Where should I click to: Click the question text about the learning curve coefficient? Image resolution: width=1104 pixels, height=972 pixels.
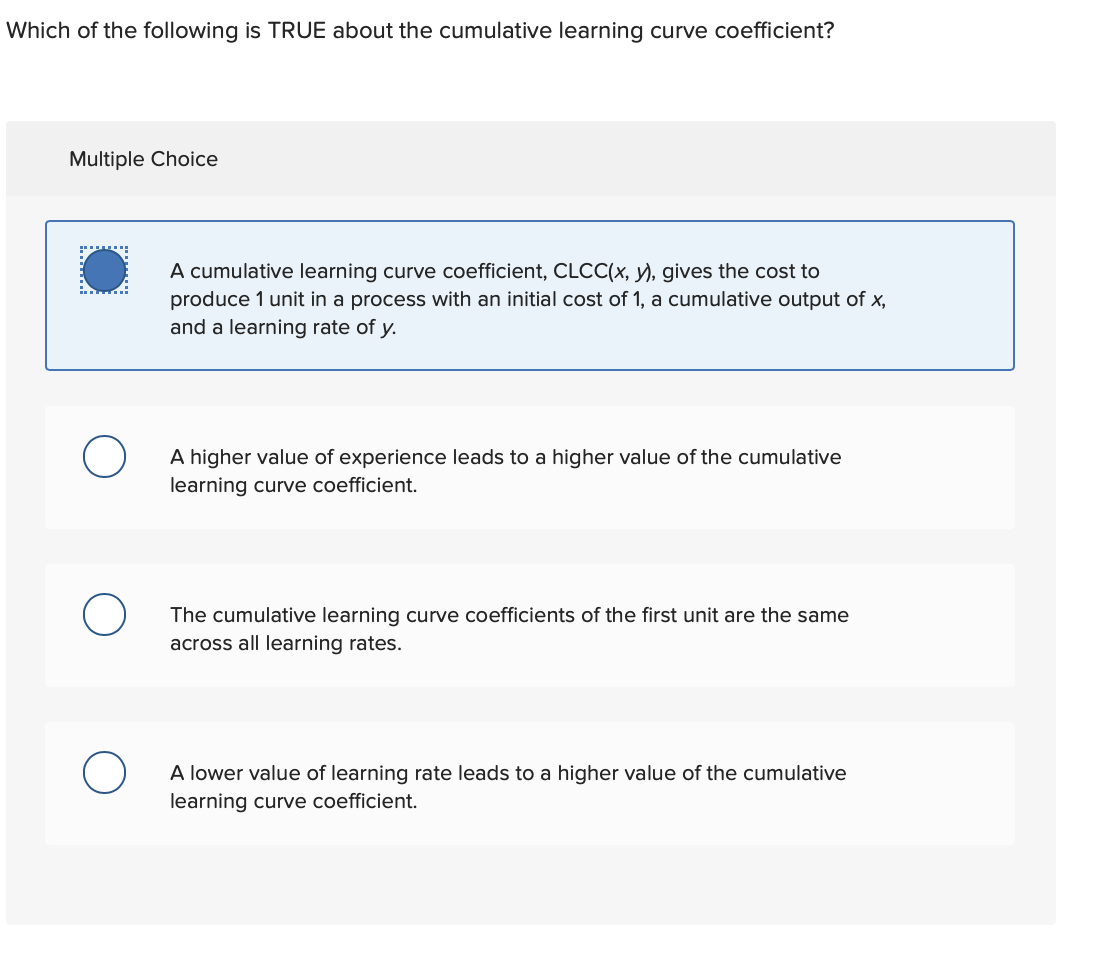420,30
